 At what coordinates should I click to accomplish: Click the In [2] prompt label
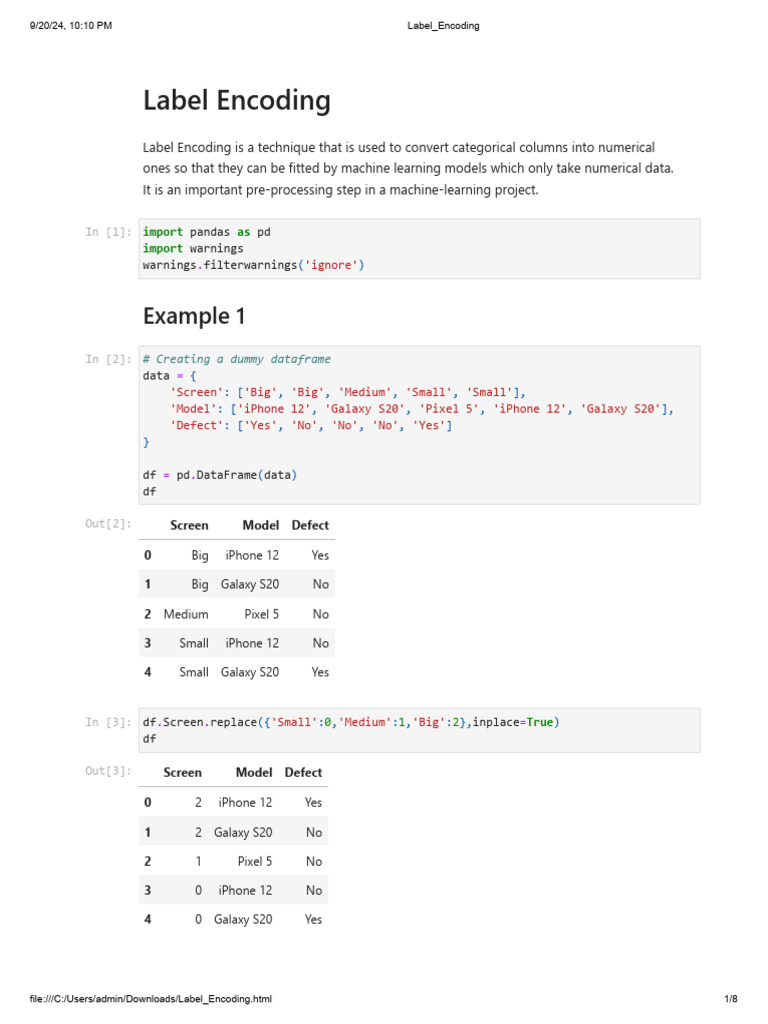[x=109, y=359]
